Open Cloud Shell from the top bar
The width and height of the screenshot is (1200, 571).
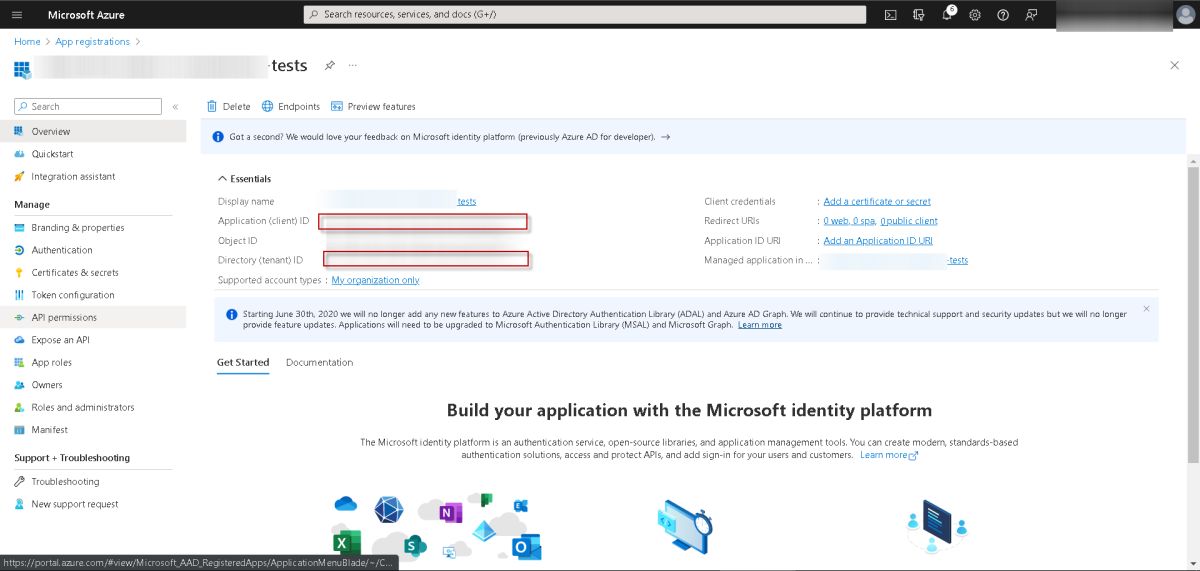(890, 15)
